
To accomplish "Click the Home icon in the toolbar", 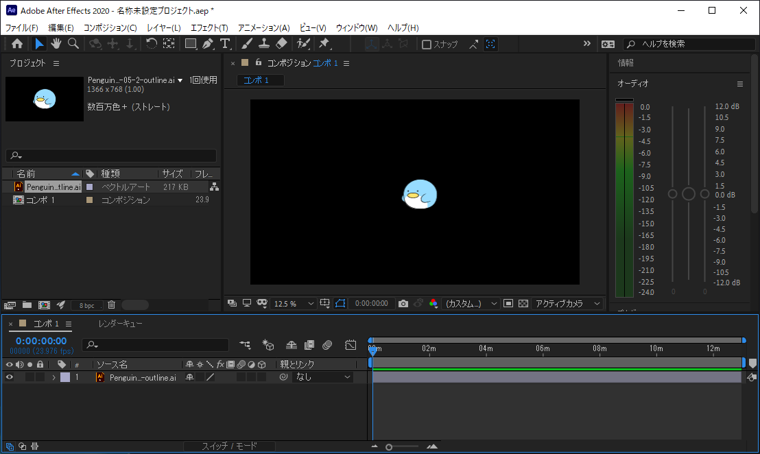I will pyautogui.click(x=17, y=44).
